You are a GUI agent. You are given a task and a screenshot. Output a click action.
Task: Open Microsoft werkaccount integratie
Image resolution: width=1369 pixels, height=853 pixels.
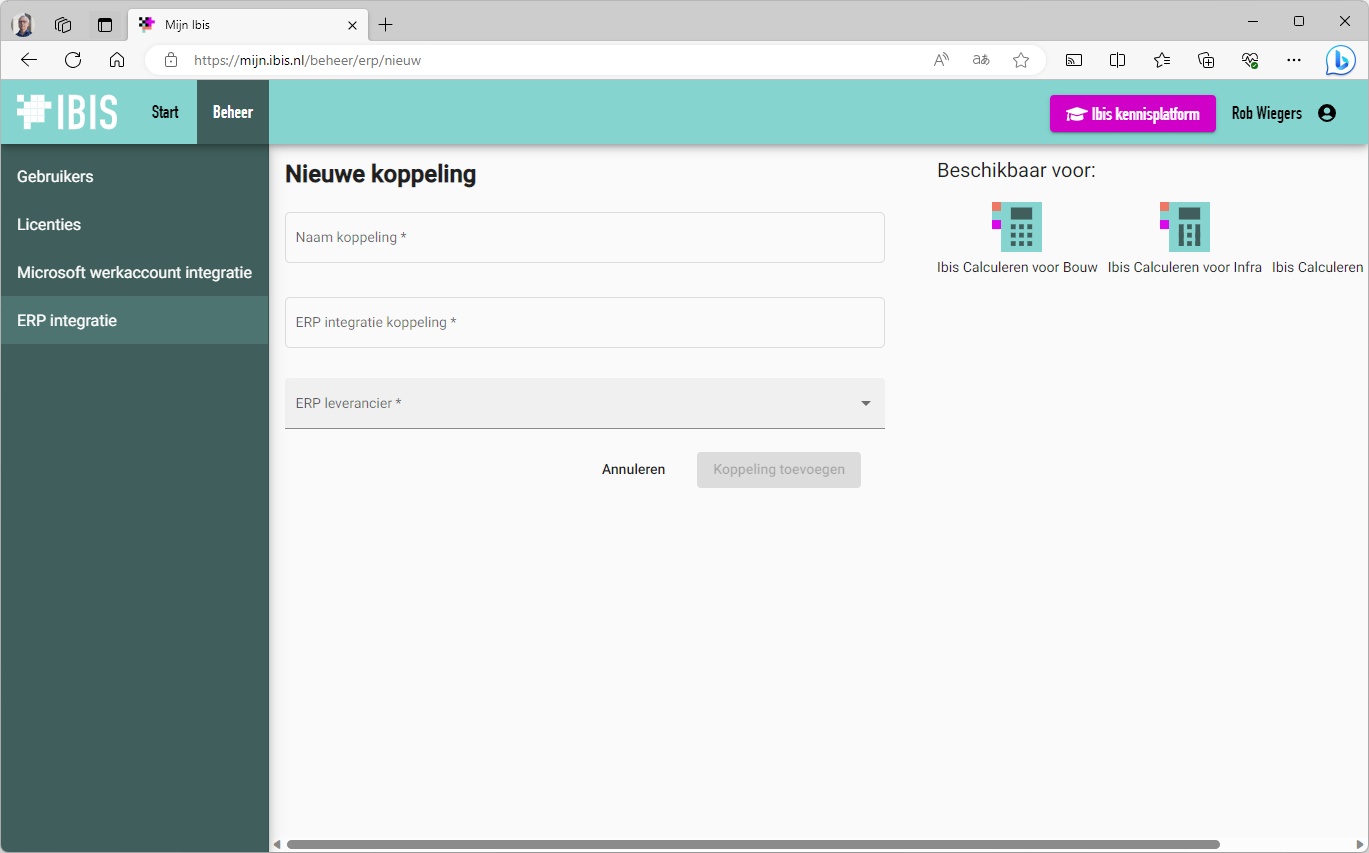click(x=135, y=272)
